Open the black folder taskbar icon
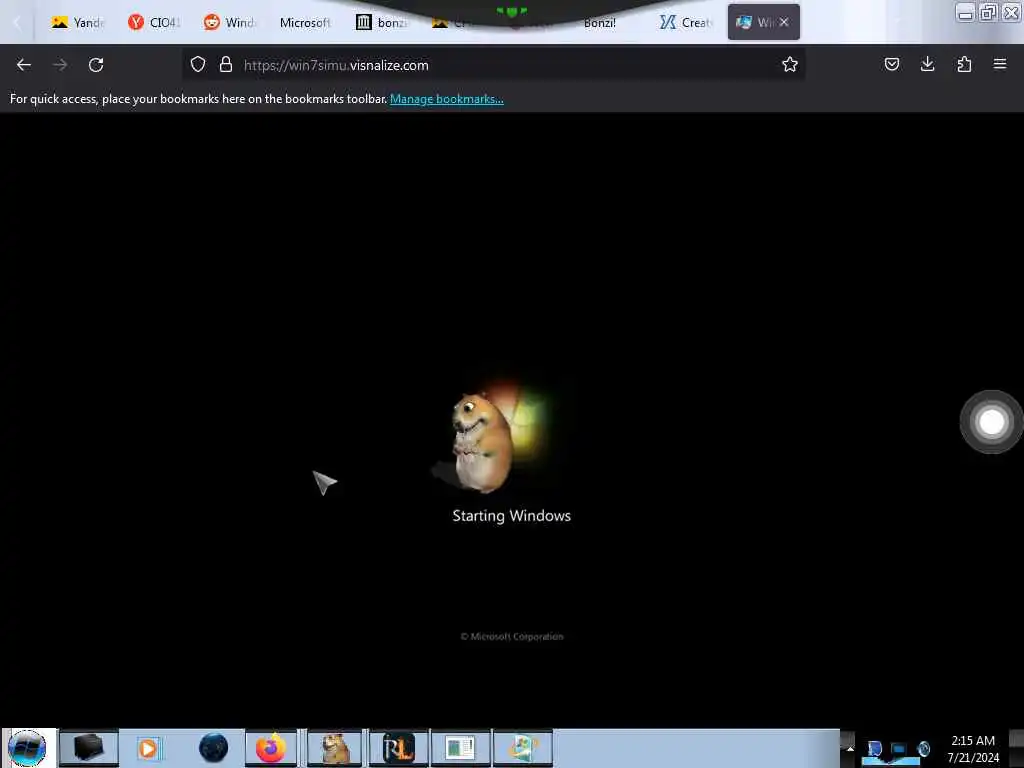This screenshot has height=768, width=1024. [89, 748]
